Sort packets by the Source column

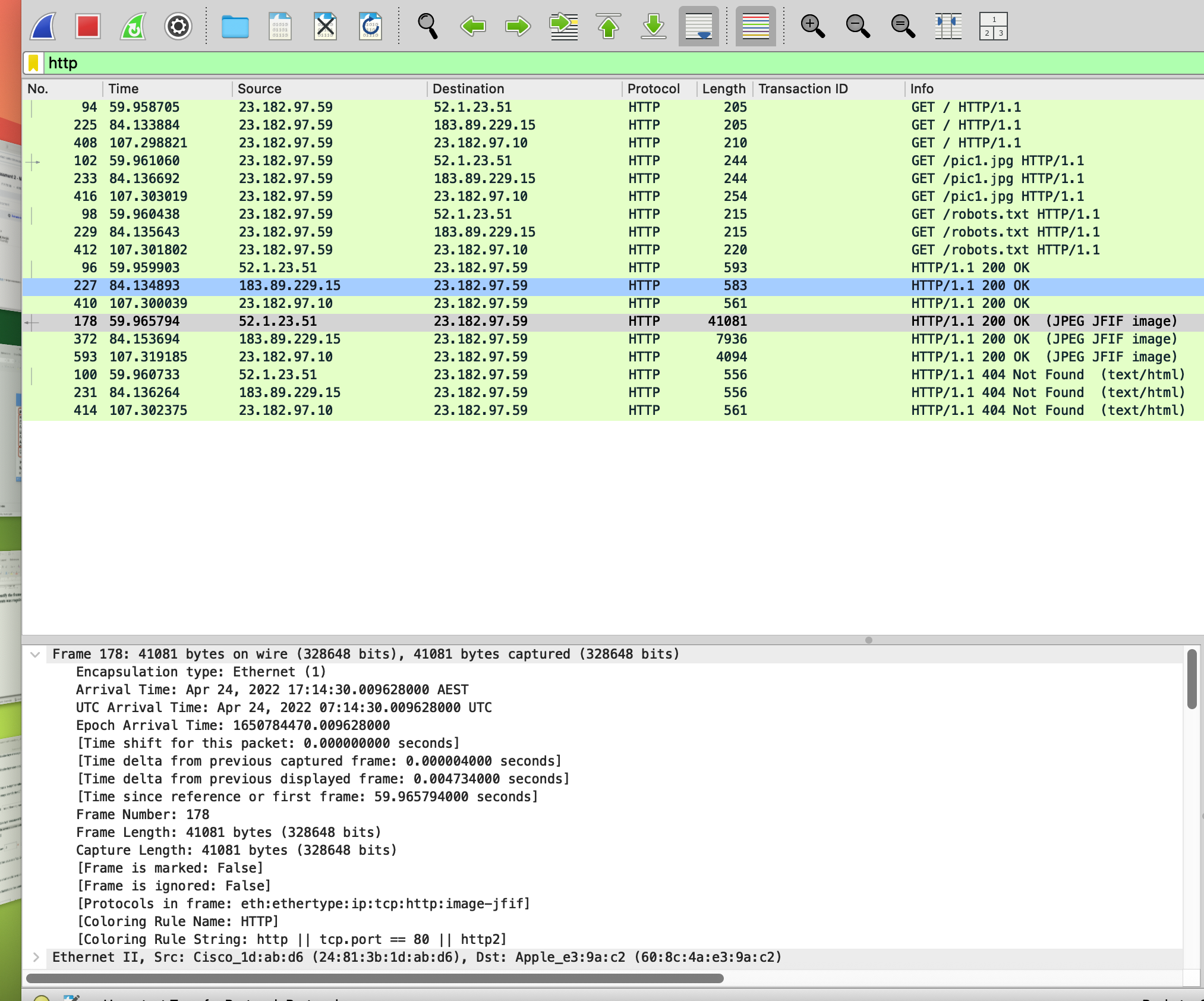click(x=260, y=89)
